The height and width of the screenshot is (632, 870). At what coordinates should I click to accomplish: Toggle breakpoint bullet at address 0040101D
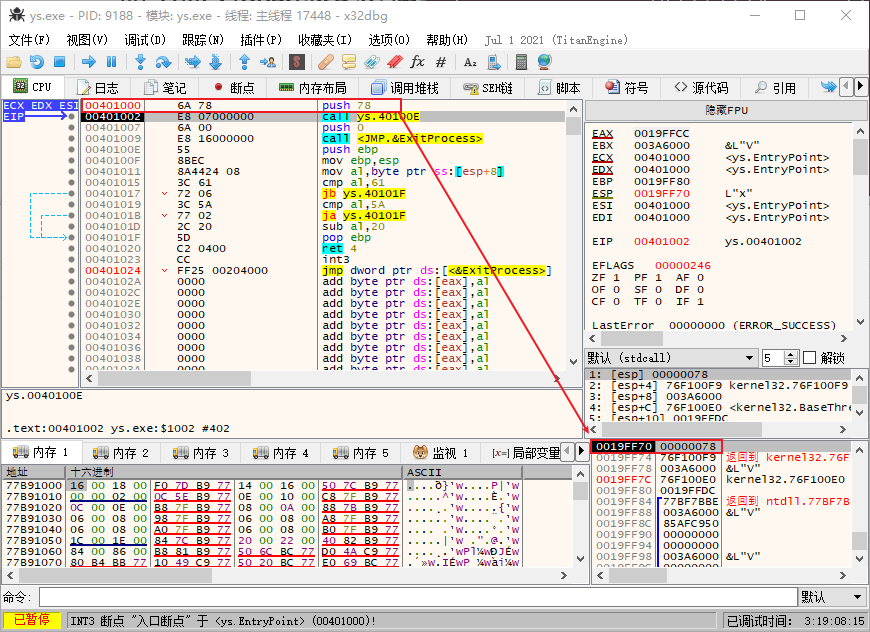71,226
